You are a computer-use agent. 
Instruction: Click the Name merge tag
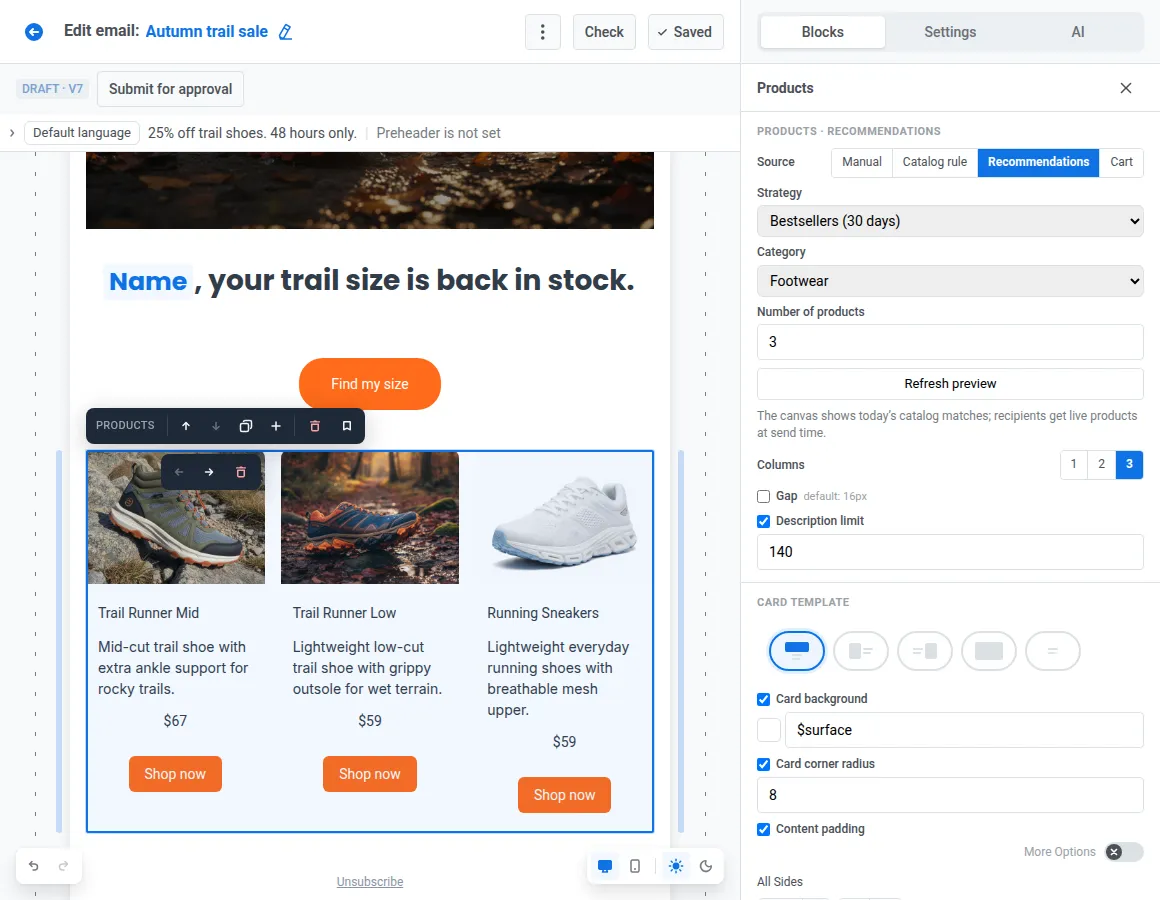click(x=148, y=281)
